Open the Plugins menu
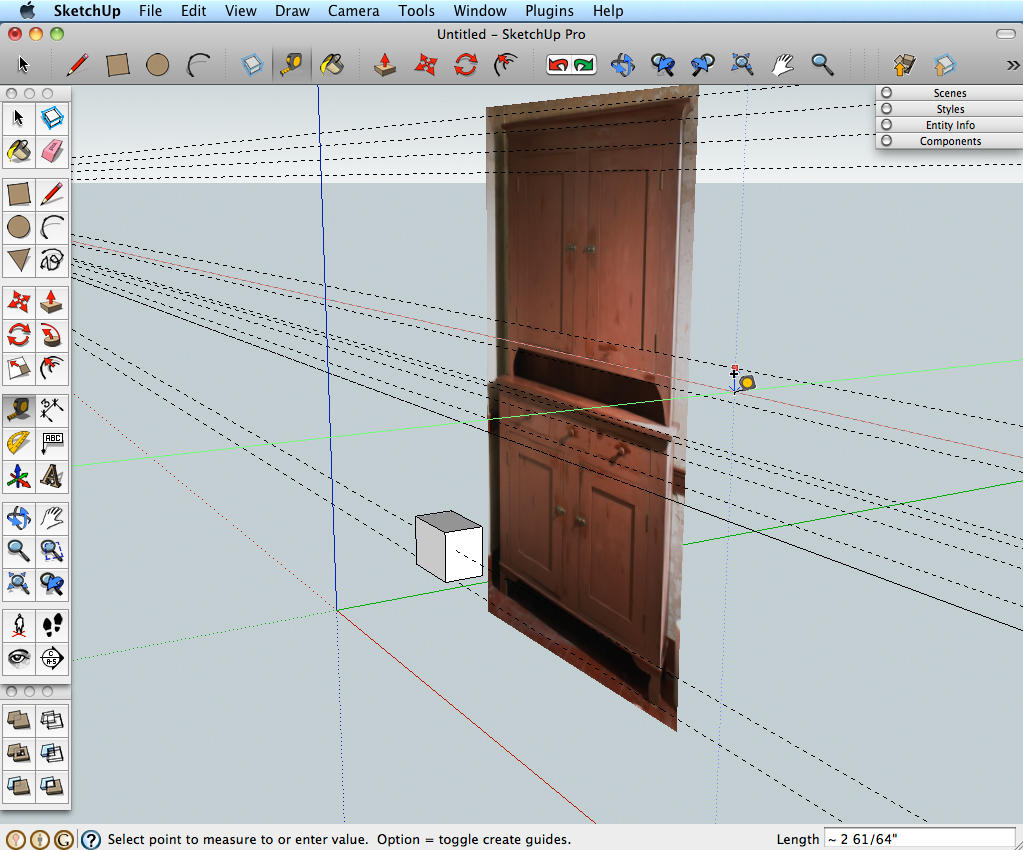Screen dimensions: 1023x850 (549, 11)
